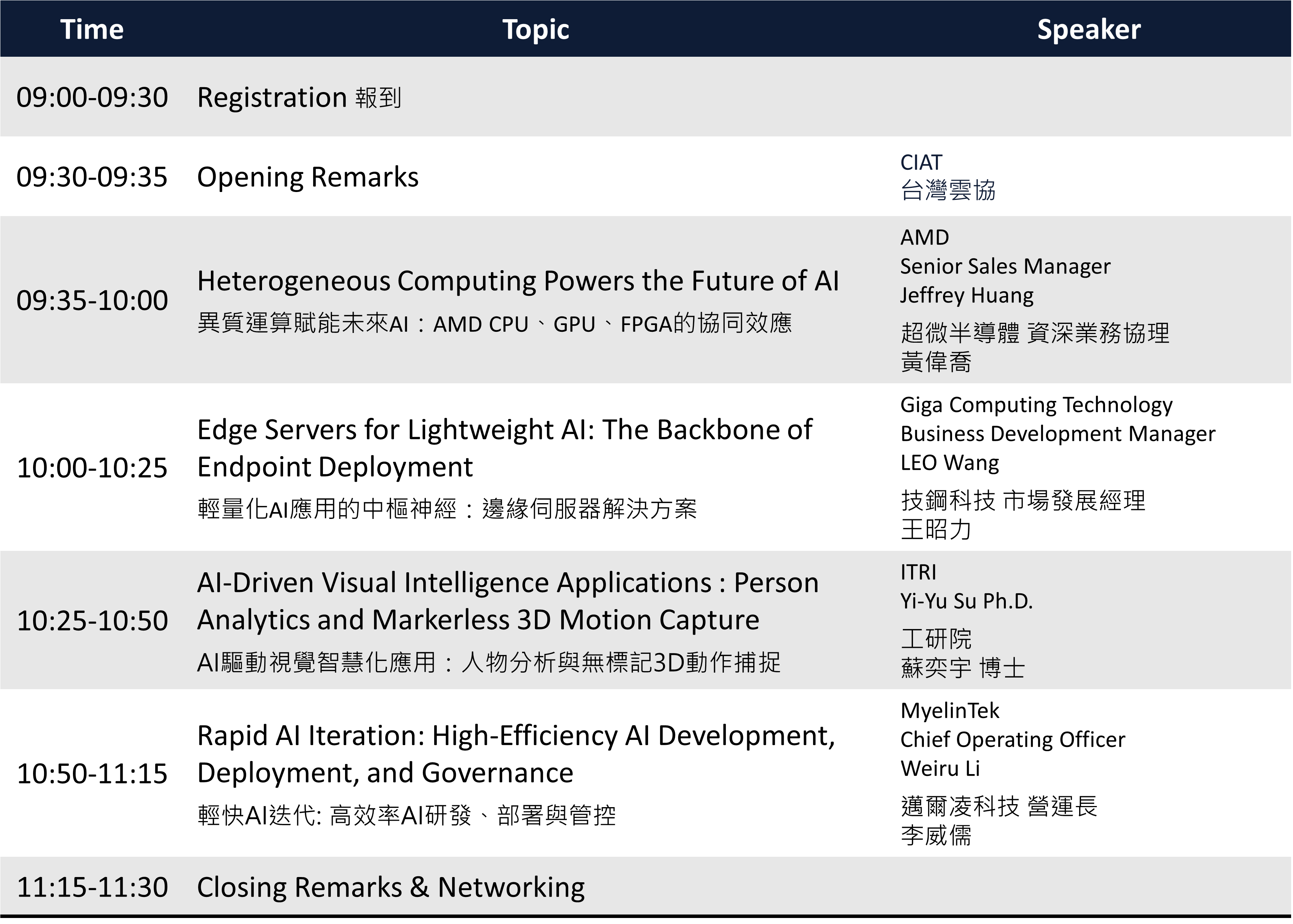The width and height of the screenshot is (1293, 924).
Task: Click speaker name Weiru Li
Action: pos(940,768)
